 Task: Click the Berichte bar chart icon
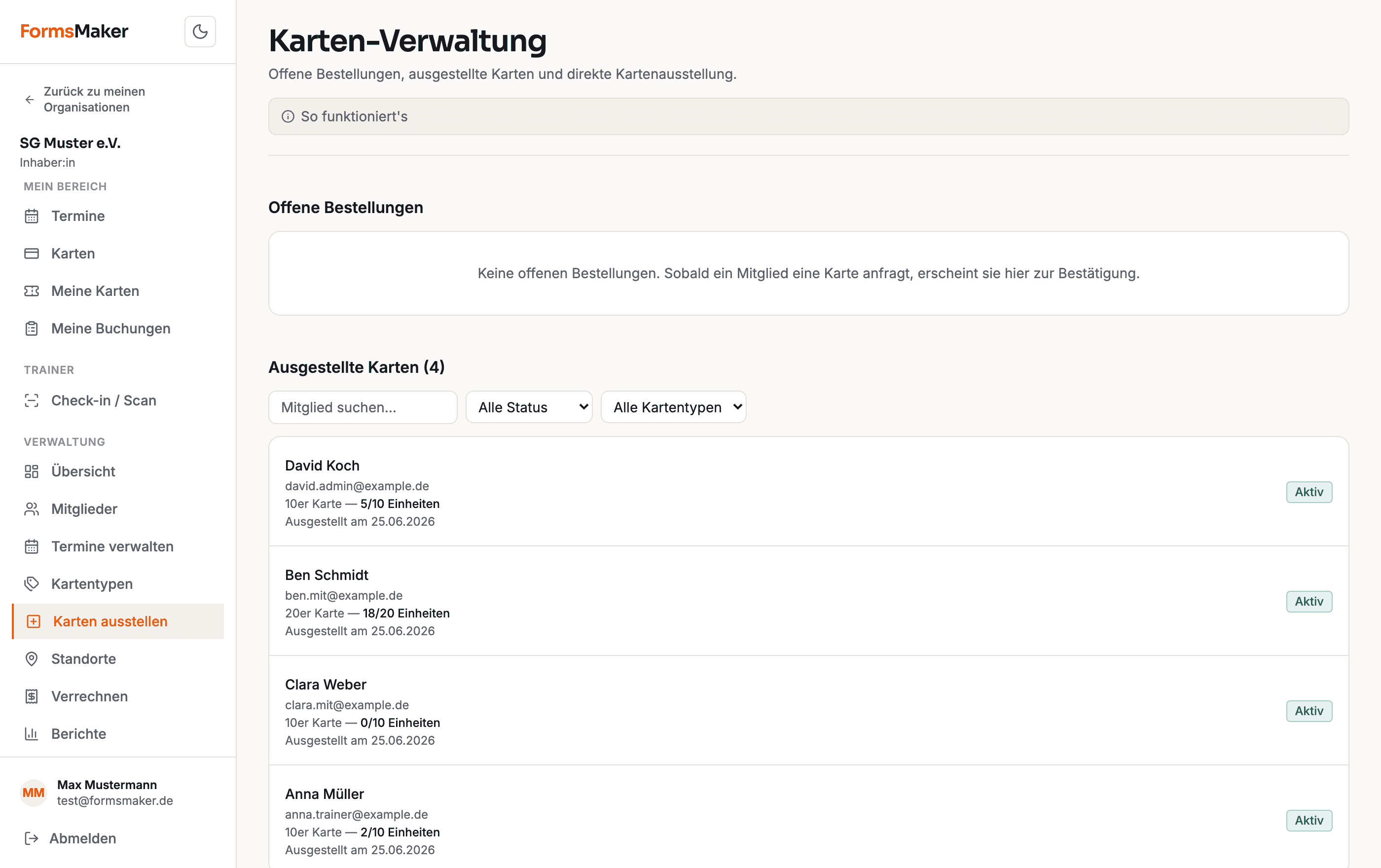[32, 734]
